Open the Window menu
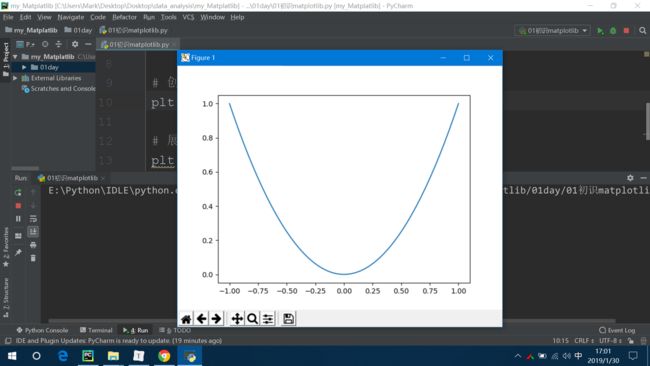650x366 pixels. click(x=213, y=17)
